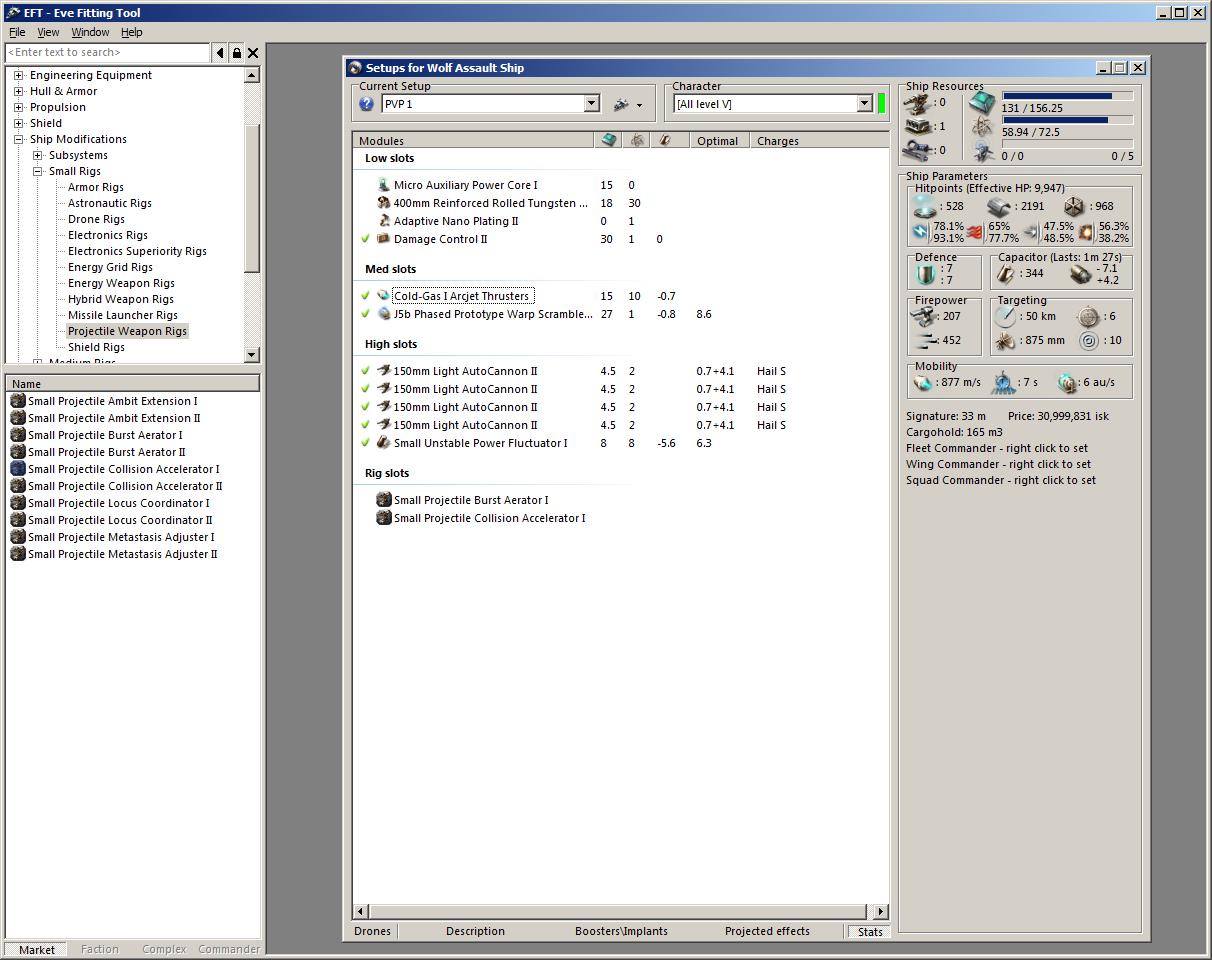This screenshot has width=1212, height=960.
Task: Sort by the Charges column header
Action: [x=819, y=140]
